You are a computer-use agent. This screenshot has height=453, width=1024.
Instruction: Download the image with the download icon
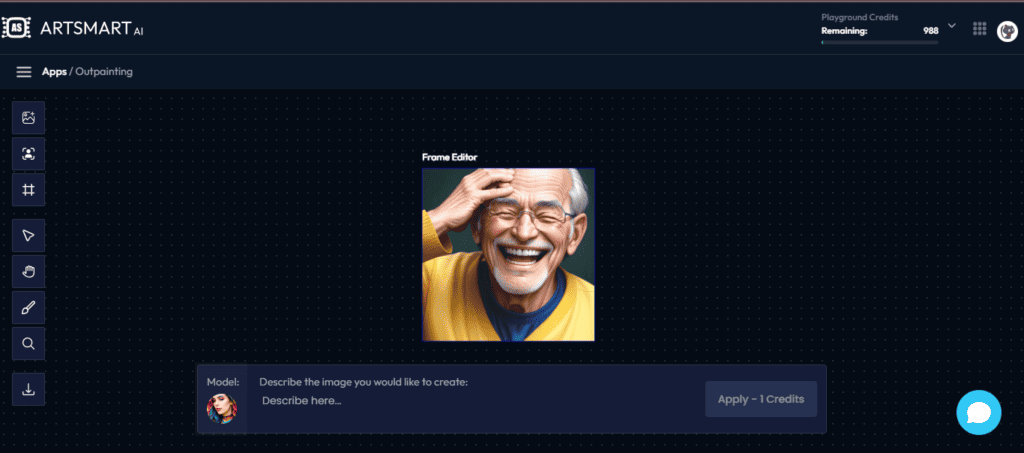tap(28, 390)
